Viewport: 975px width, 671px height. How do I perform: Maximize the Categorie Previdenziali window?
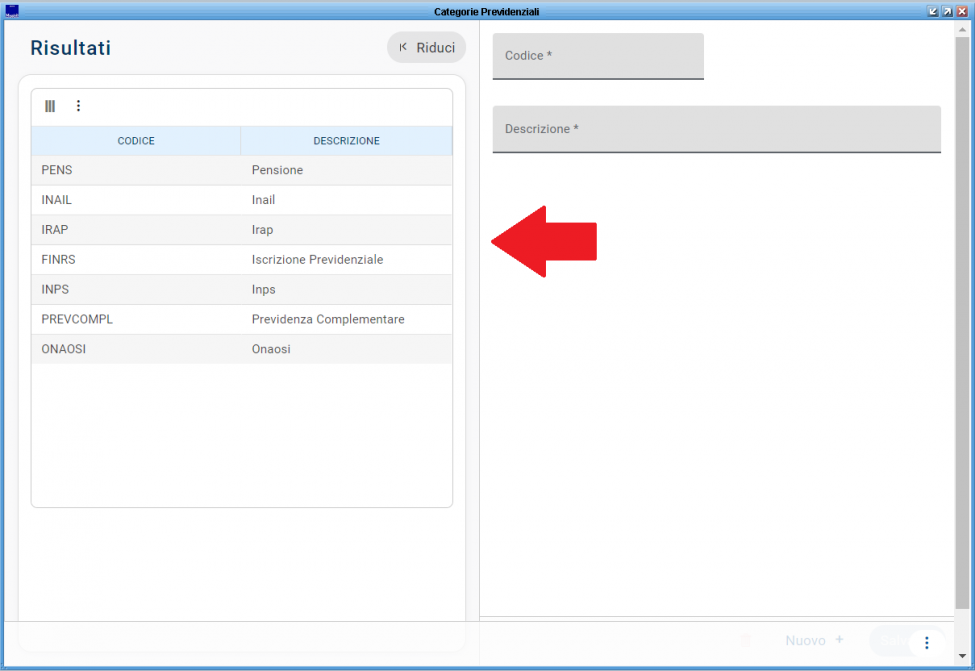947,11
